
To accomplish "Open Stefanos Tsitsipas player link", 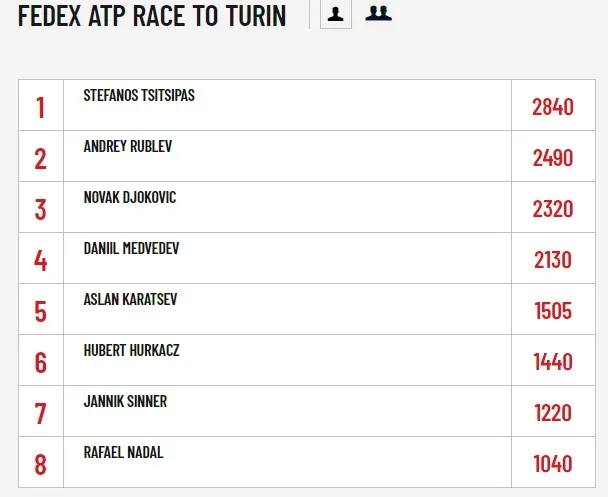I will coord(139,95).
